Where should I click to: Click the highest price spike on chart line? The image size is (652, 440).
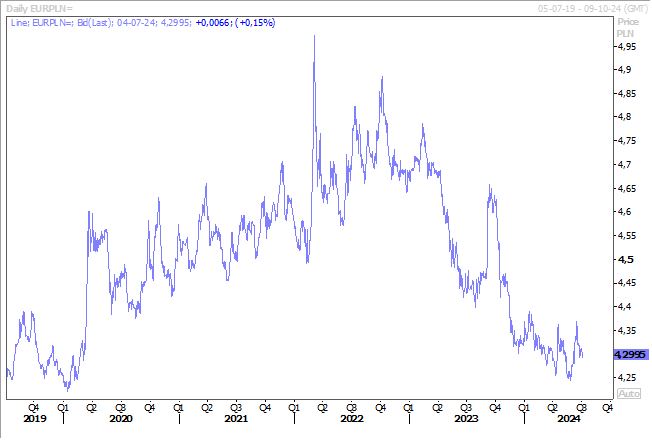click(314, 37)
